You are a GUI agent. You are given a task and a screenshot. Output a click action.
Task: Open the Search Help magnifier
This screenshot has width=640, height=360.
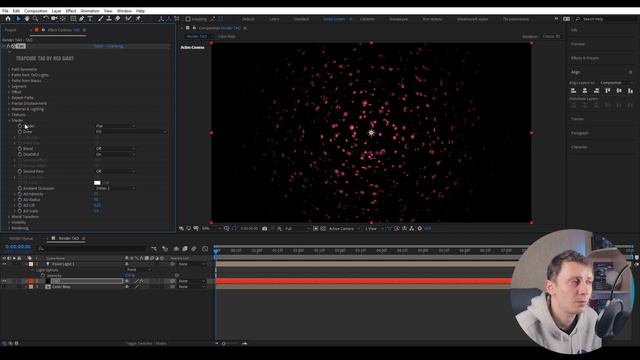[578, 19]
